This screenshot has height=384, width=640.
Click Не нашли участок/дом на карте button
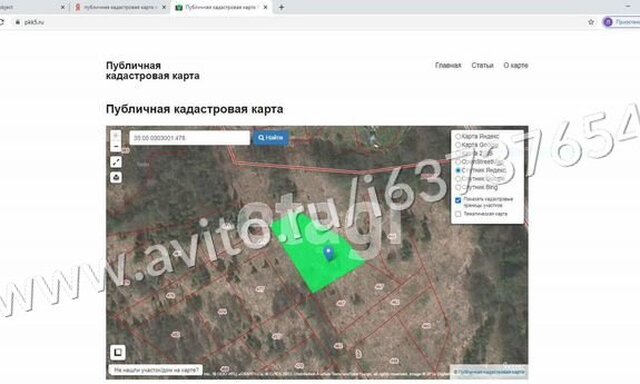[157, 370]
